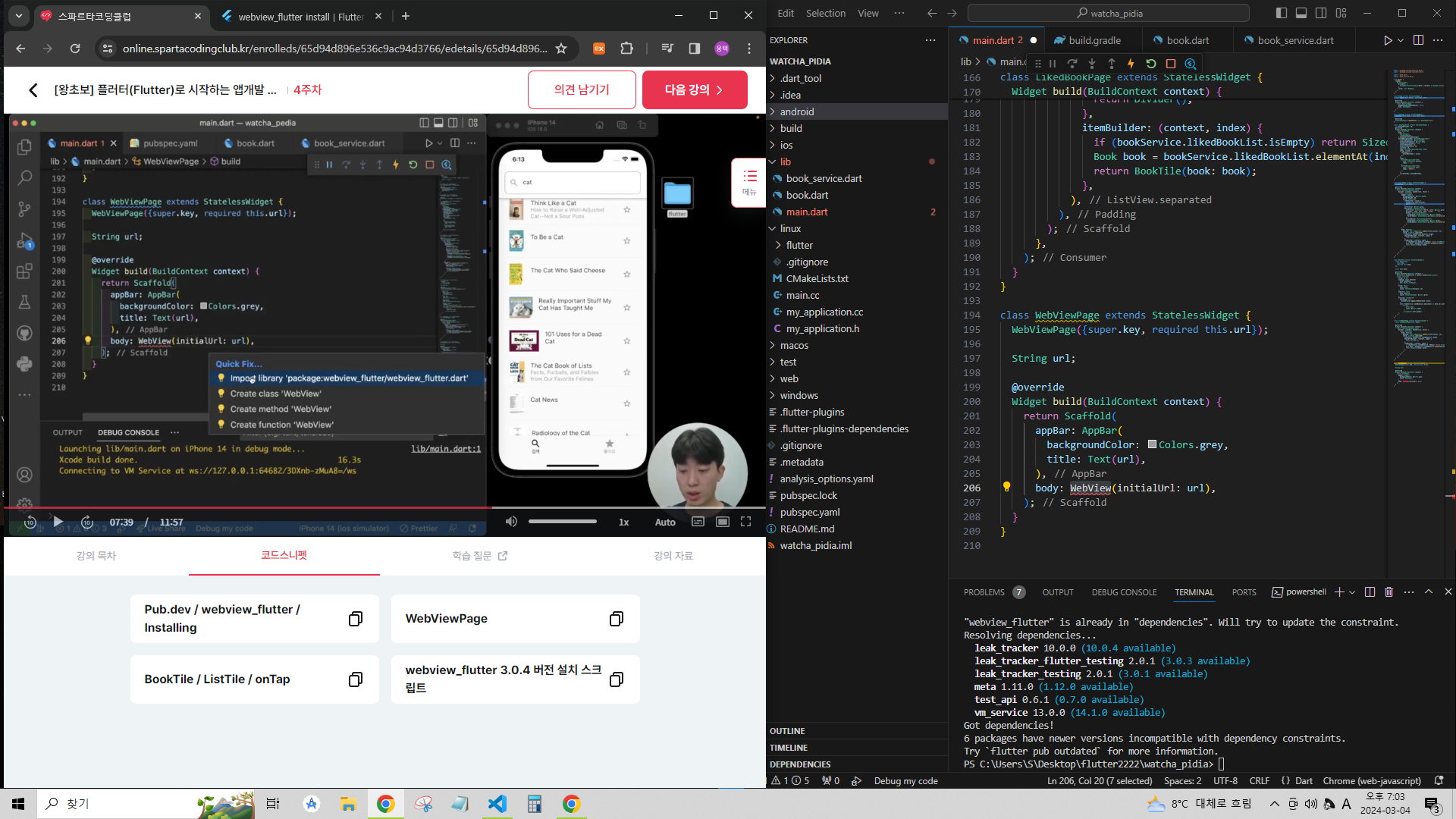The image size is (1456, 819).
Task: Click Step Into in debug toolbar
Action: pos(1092,64)
